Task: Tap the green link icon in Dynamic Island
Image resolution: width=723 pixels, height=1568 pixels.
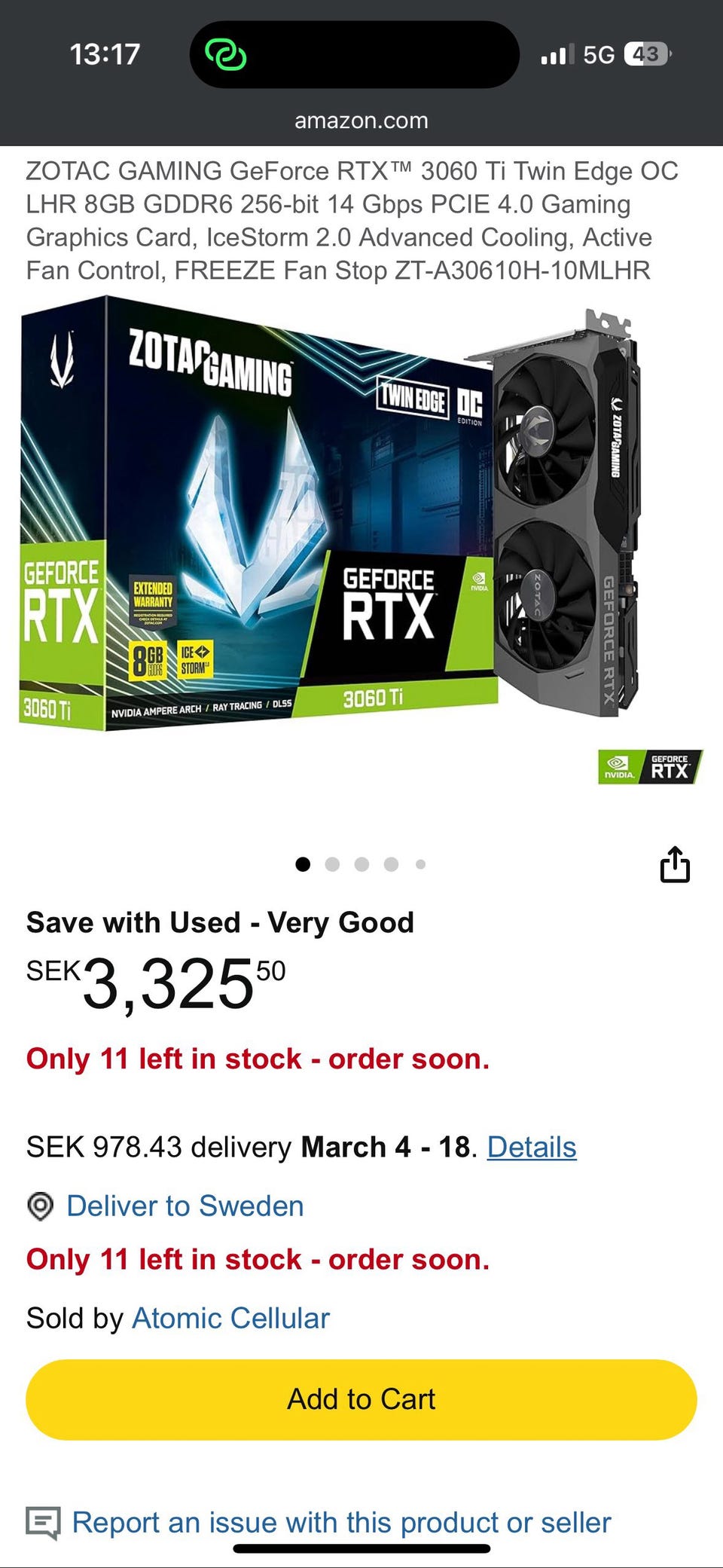Action: click(226, 55)
